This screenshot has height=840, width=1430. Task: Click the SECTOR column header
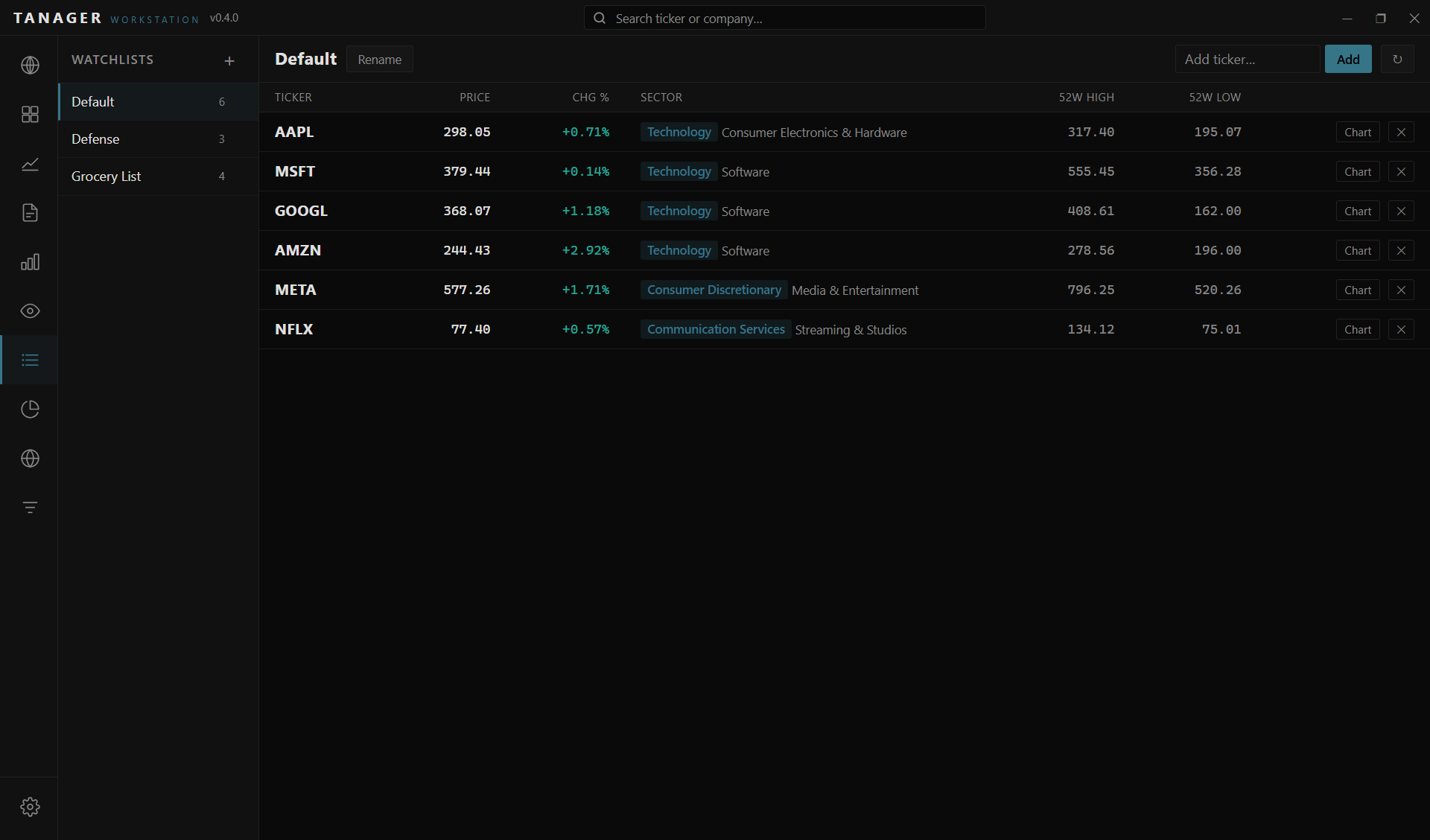(x=661, y=98)
